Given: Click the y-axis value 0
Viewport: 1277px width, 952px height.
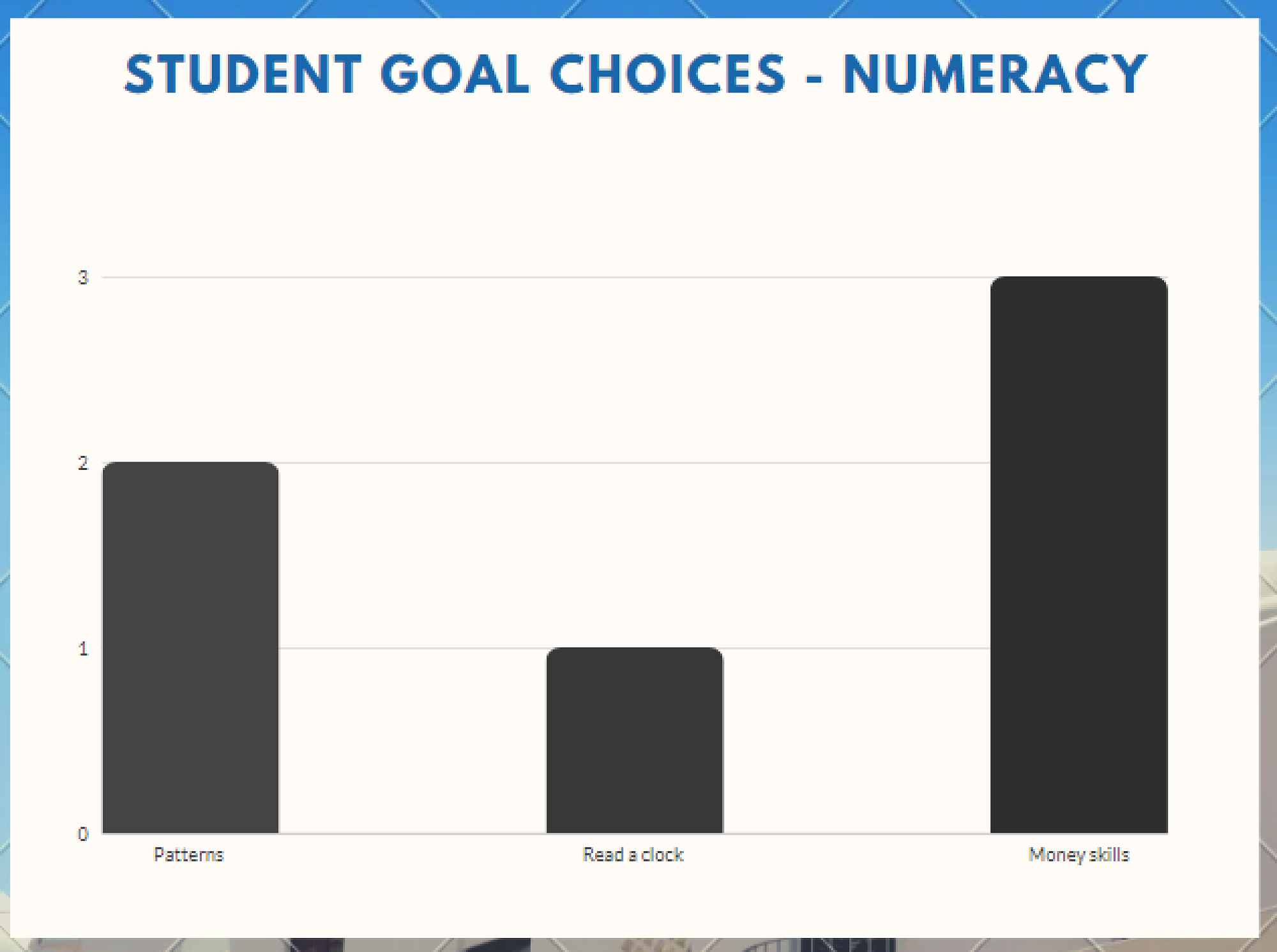Looking at the screenshot, I should click(x=83, y=834).
